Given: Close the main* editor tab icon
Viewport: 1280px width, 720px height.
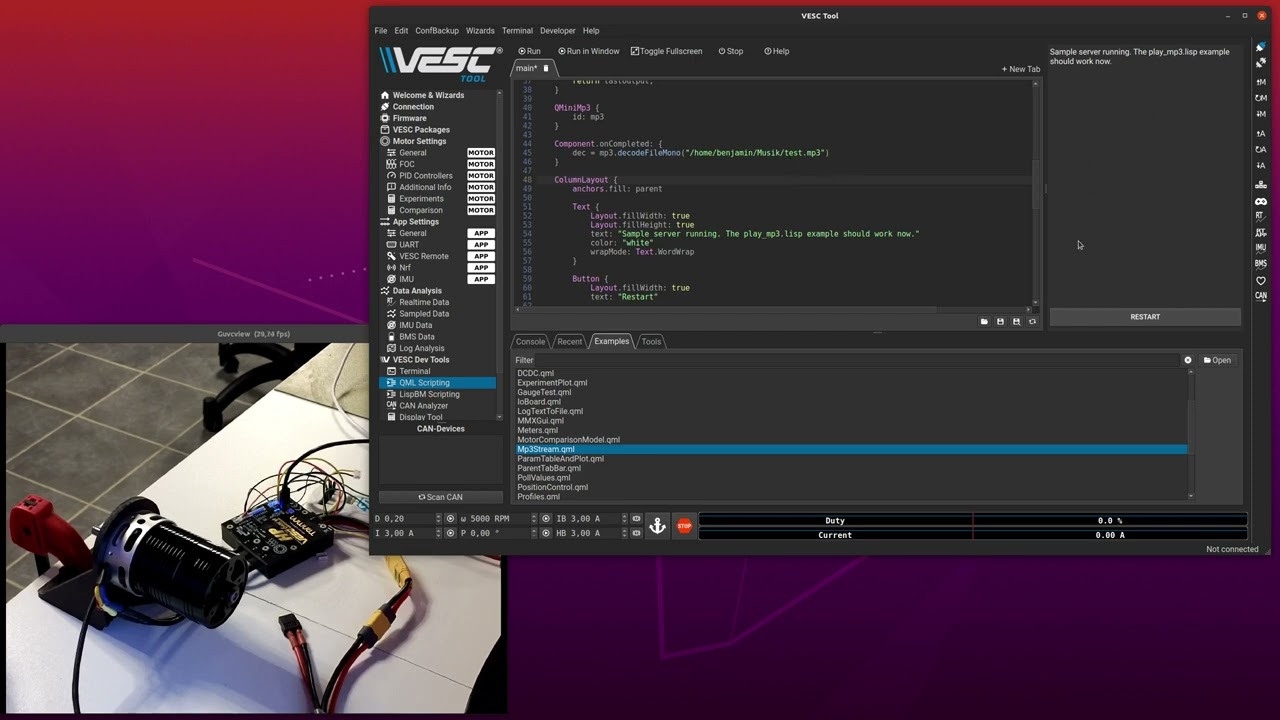Looking at the screenshot, I should pyautogui.click(x=546, y=68).
